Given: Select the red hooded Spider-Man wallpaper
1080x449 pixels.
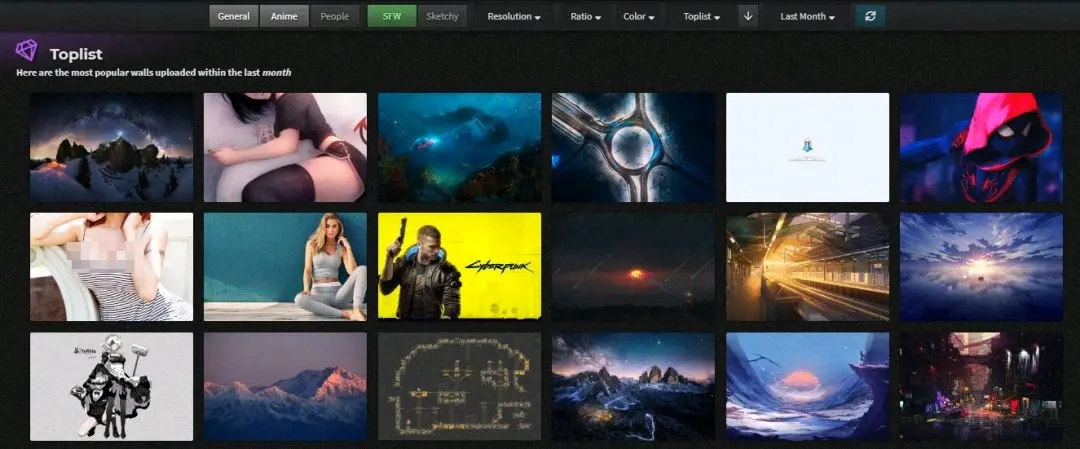Looking at the screenshot, I should point(980,147).
